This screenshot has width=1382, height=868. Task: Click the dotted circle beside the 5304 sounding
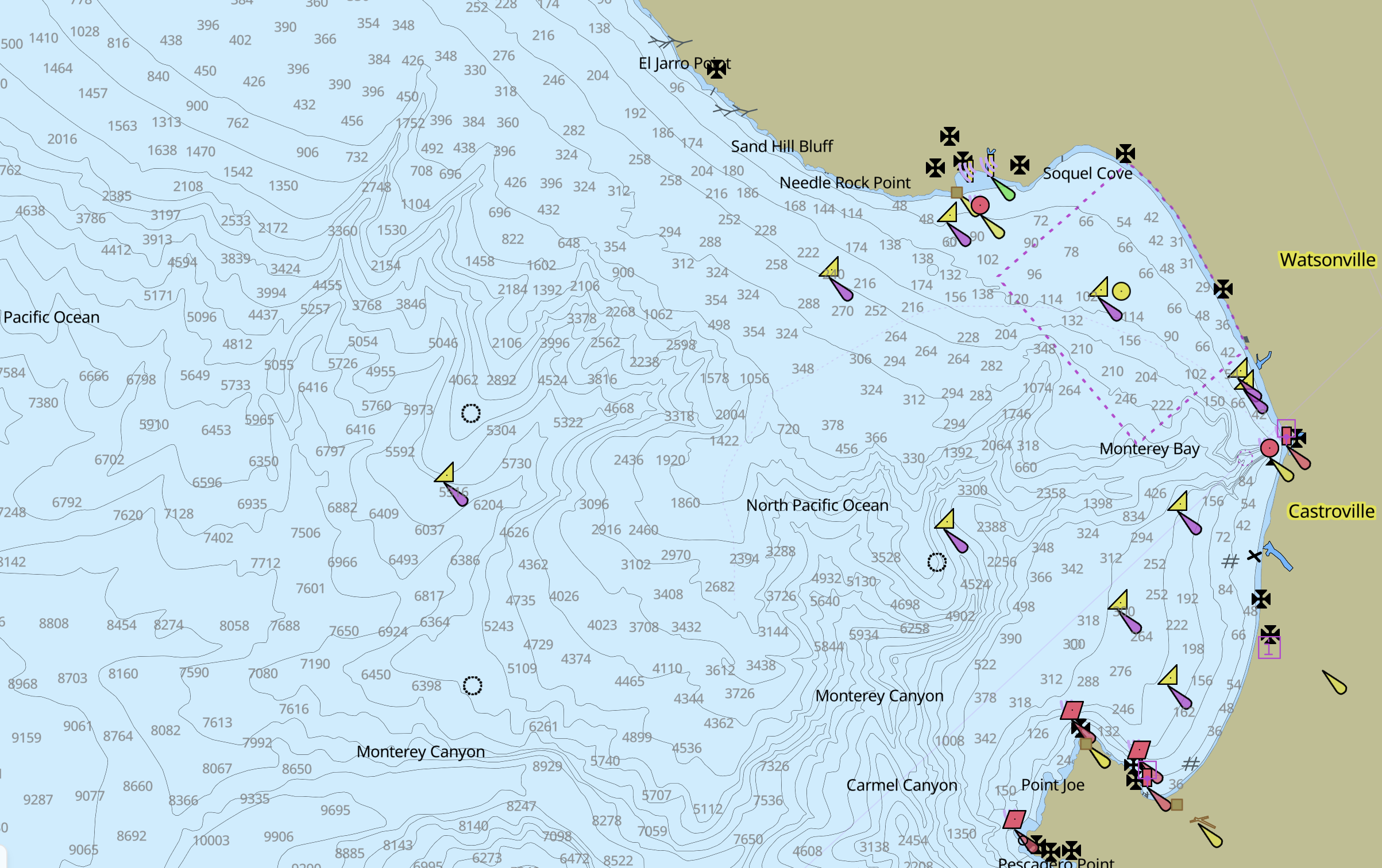tap(470, 413)
